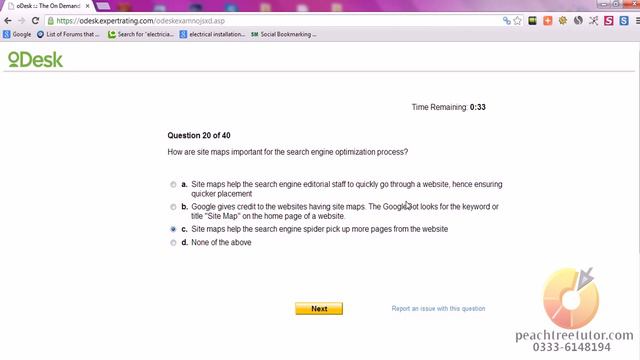Screen dimensions: 640x360
Task: Open the dark green extension icon
Action: pos(532,21)
